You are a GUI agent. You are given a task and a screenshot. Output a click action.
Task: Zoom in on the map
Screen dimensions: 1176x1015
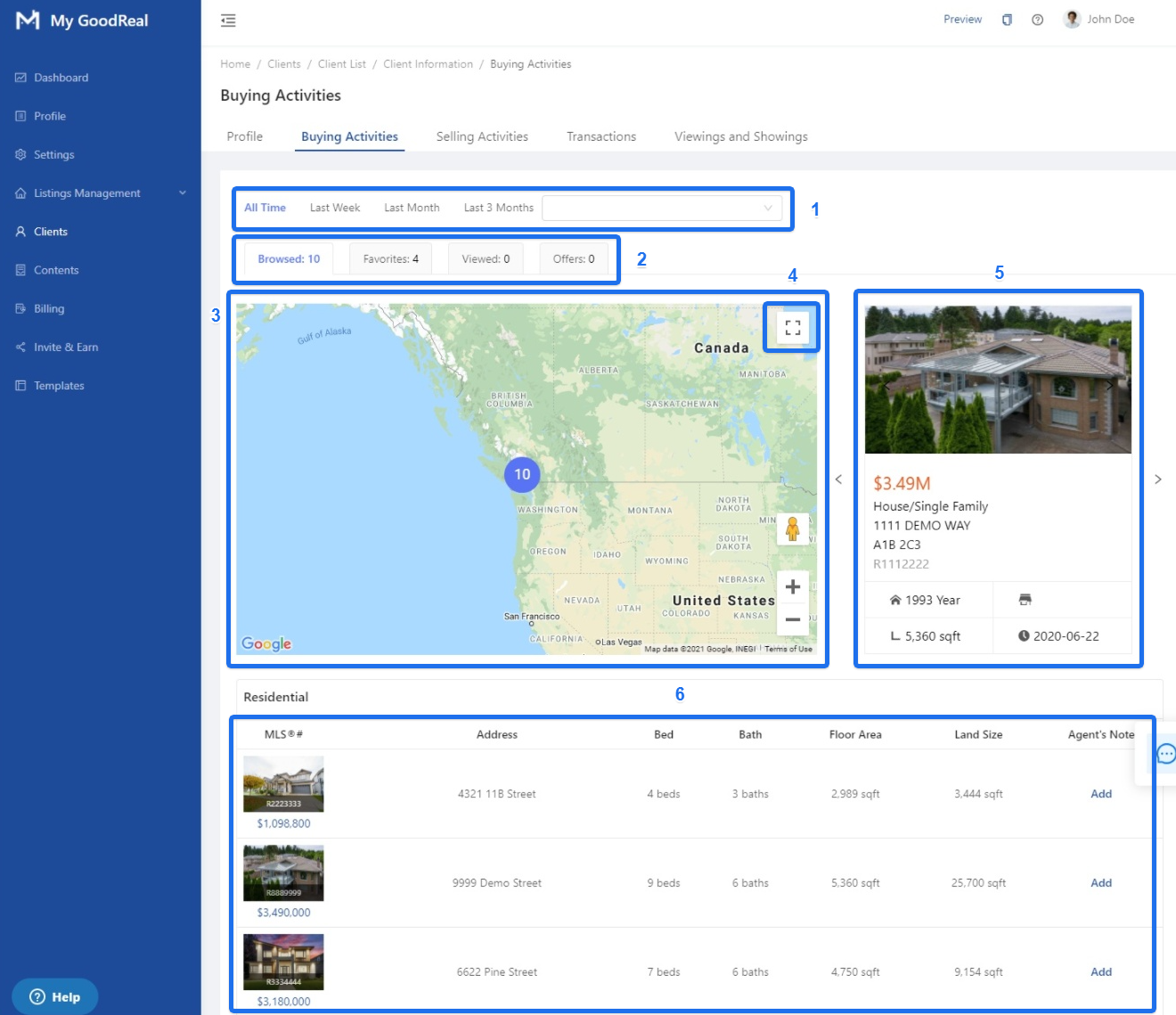click(x=792, y=587)
